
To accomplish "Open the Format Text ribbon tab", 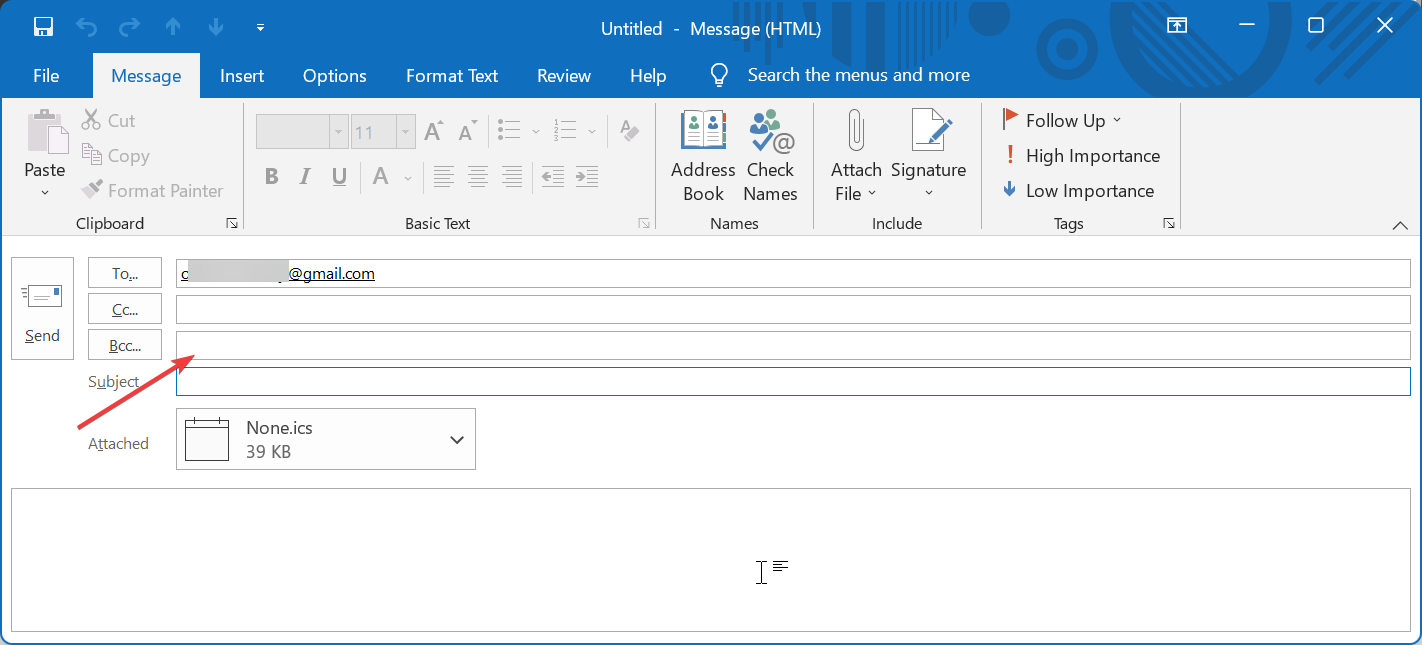I will (452, 75).
